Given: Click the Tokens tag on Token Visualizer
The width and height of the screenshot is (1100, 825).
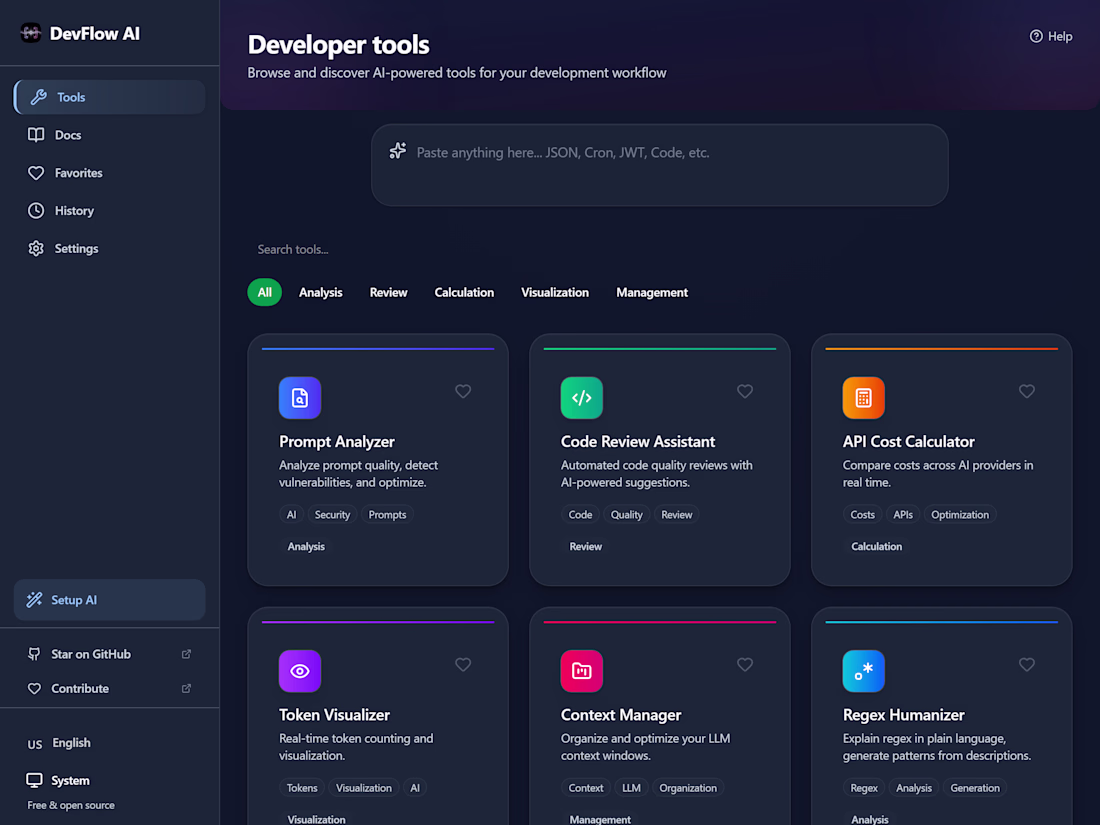Looking at the screenshot, I should pyautogui.click(x=302, y=788).
